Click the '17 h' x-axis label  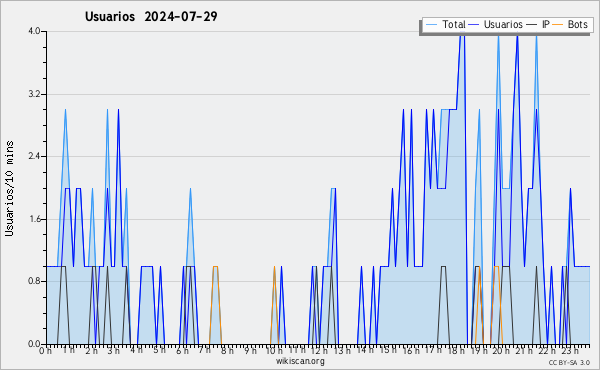[x=433, y=350]
